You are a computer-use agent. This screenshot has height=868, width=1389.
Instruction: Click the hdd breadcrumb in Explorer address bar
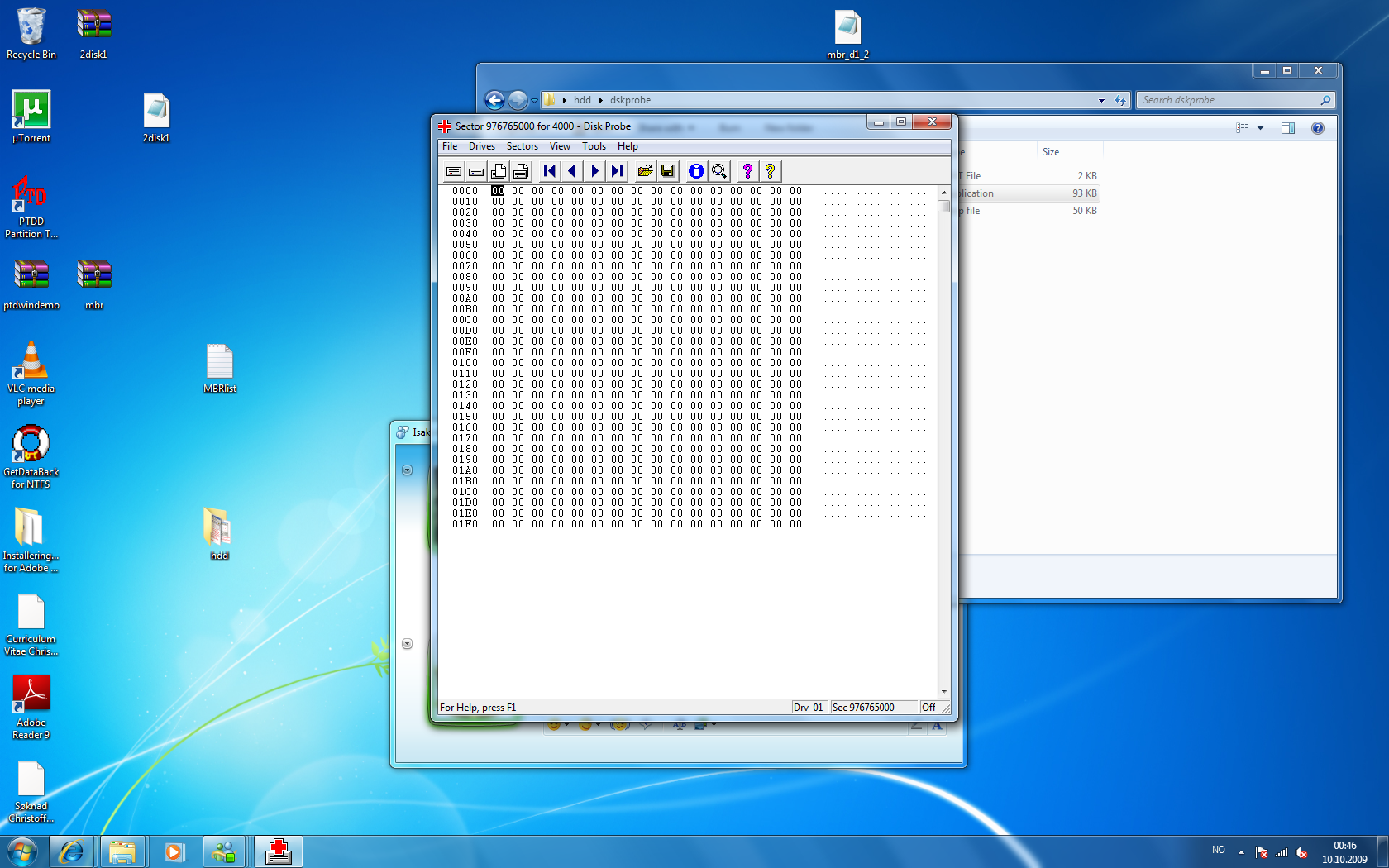tap(582, 100)
